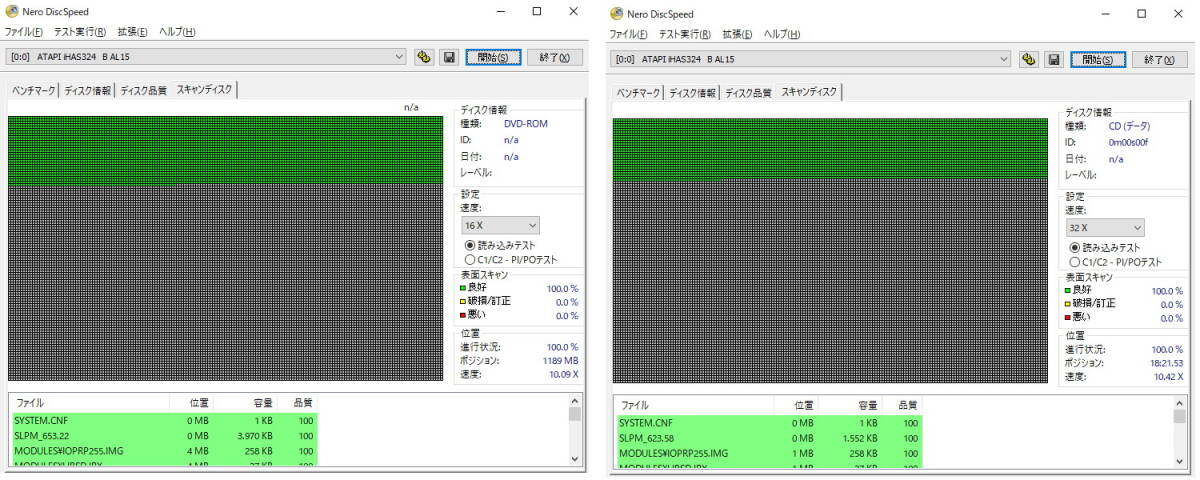Switch to ディスク情報 tab in the left window
Viewport: 1200px width, 480px height.
pyautogui.click(x=88, y=90)
